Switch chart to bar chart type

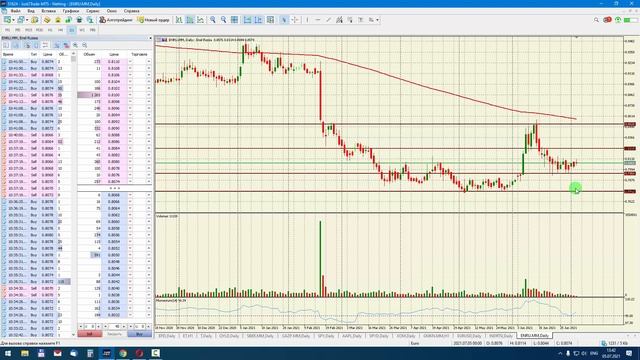click(179, 20)
